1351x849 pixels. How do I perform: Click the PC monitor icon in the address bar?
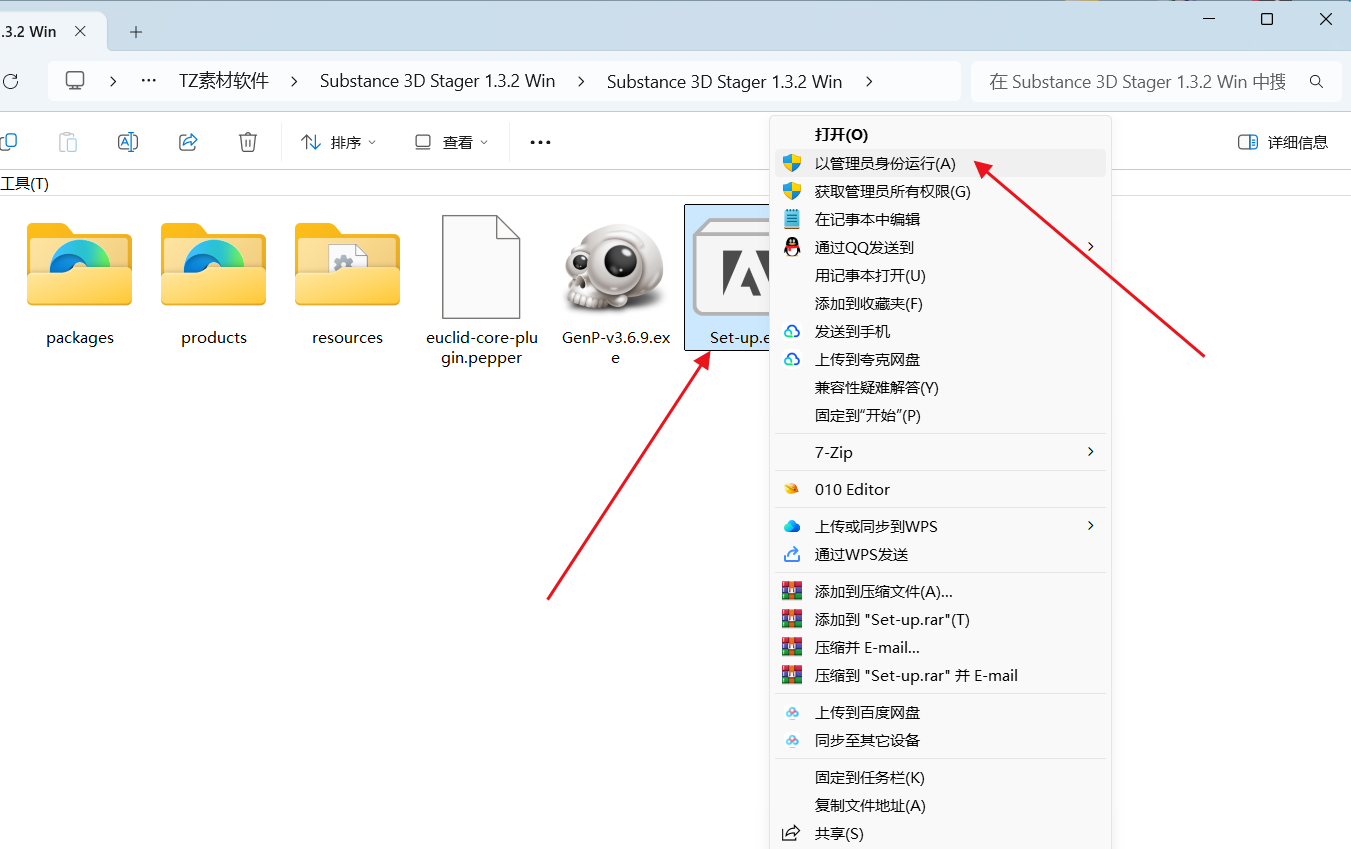tap(75, 81)
